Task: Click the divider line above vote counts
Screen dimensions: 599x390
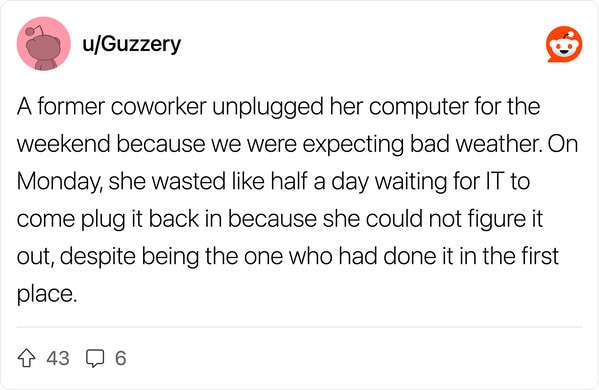Action: click(299, 327)
